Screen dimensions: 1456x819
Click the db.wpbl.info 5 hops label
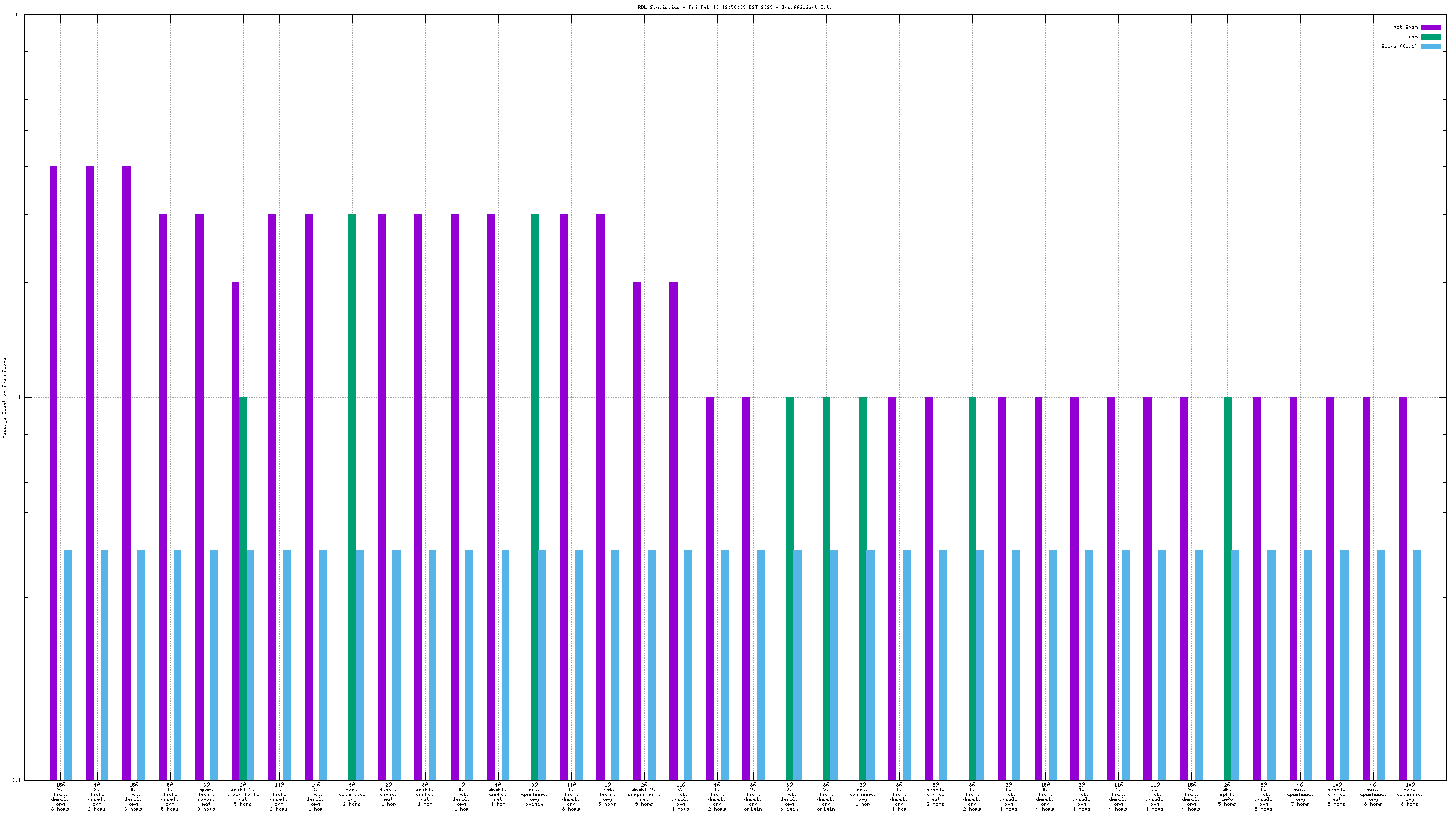point(1227,794)
